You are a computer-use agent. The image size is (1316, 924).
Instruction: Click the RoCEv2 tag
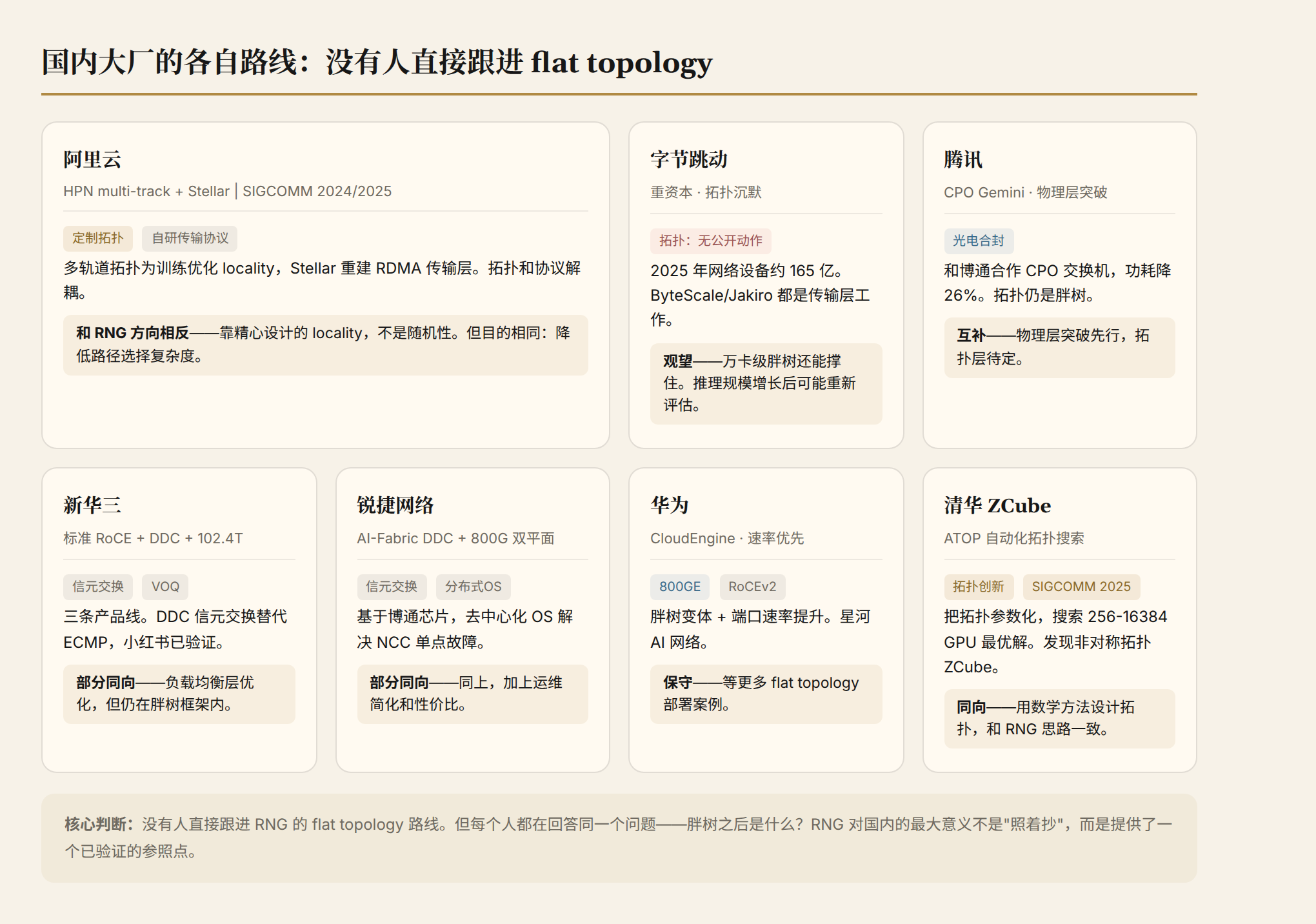coord(752,587)
